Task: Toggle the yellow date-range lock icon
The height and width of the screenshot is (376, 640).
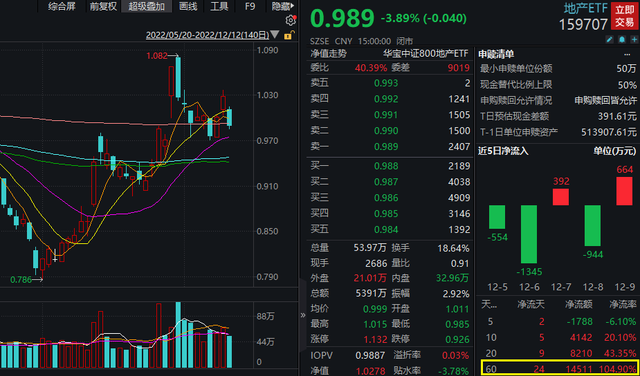Action: coord(288,35)
